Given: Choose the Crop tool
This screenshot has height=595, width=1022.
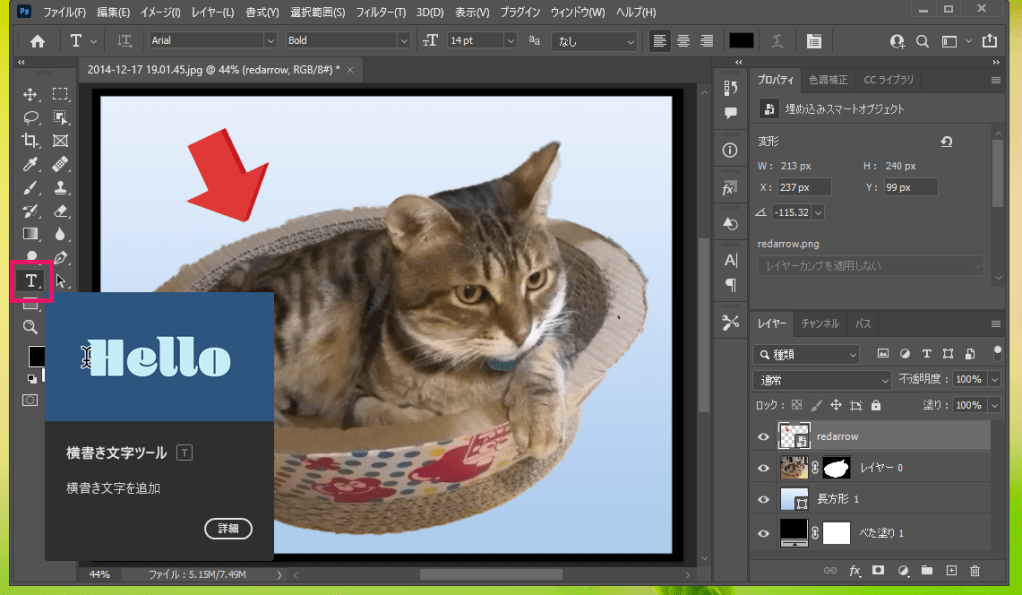Looking at the screenshot, I should tap(30, 140).
